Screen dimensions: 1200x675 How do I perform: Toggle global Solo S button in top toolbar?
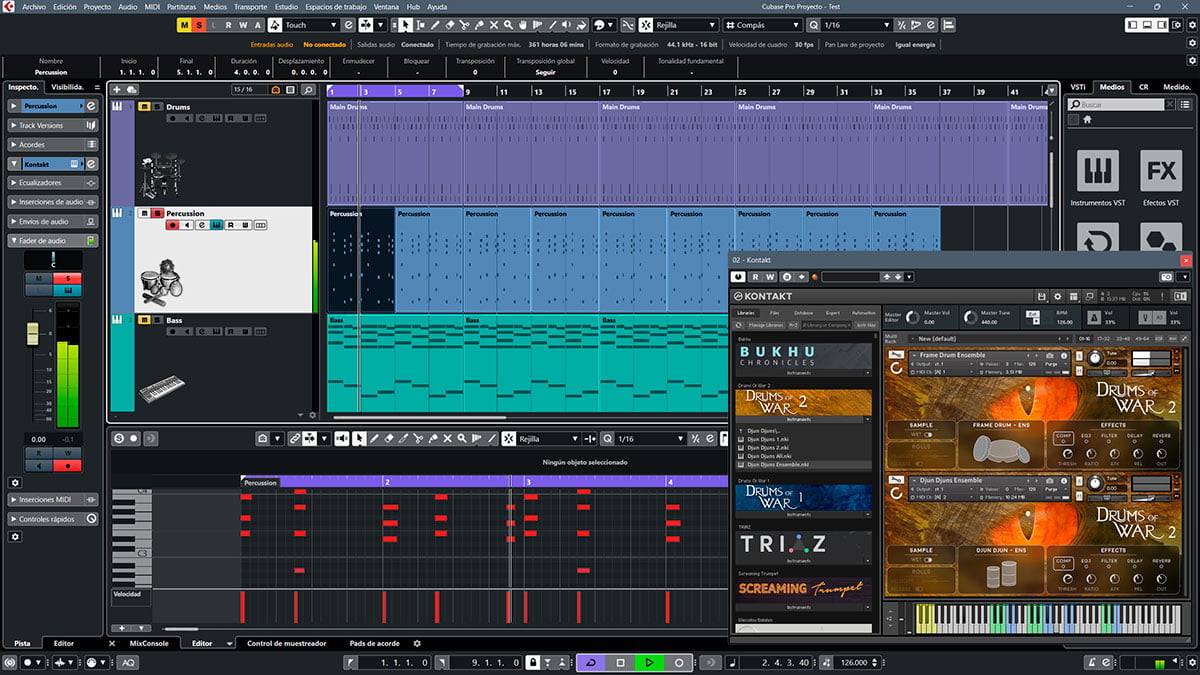[x=199, y=25]
